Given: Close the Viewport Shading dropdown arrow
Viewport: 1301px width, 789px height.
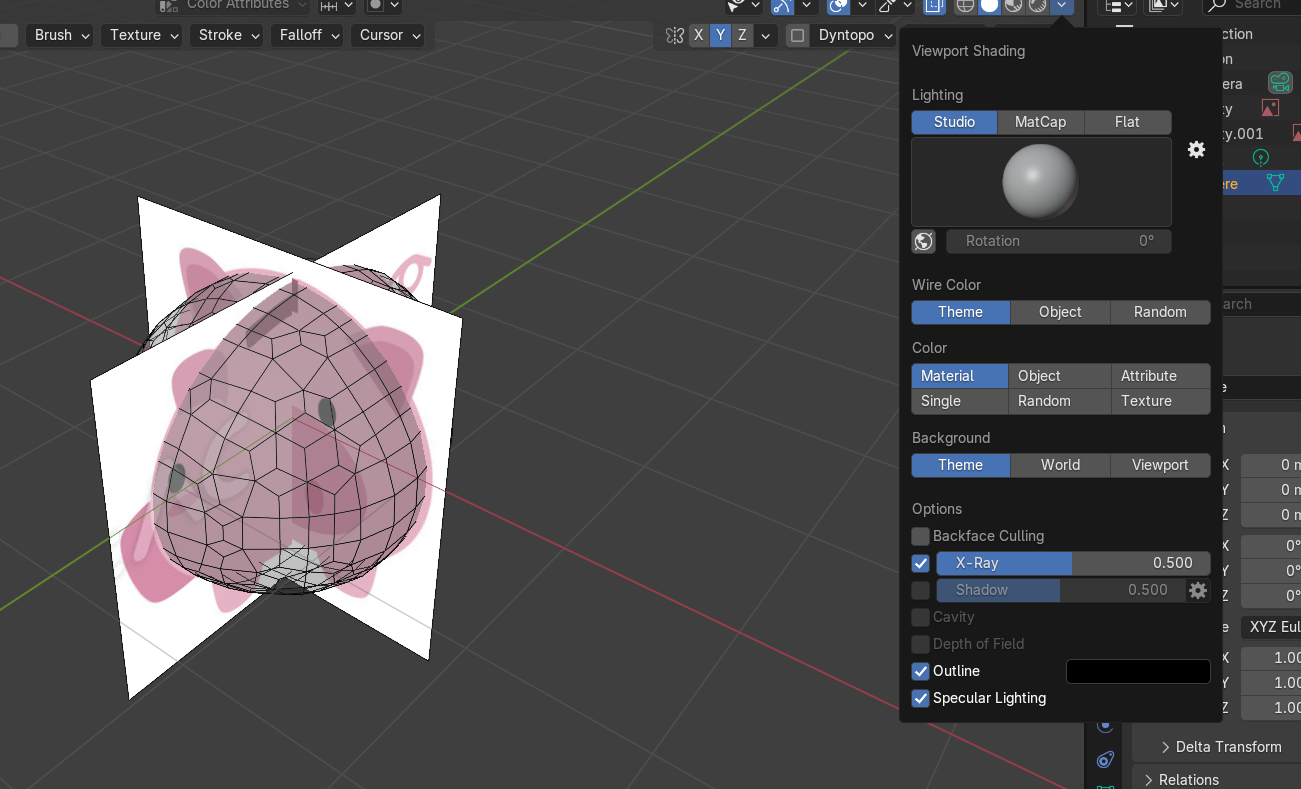Looking at the screenshot, I should tap(1062, 5).
